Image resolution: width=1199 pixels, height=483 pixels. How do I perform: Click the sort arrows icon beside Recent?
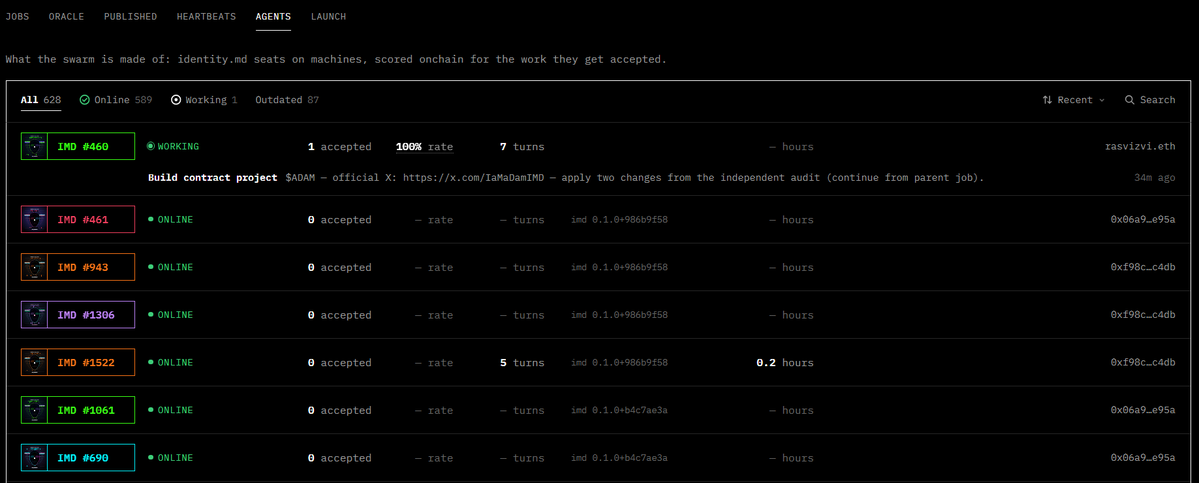(x=1048, y=99)
